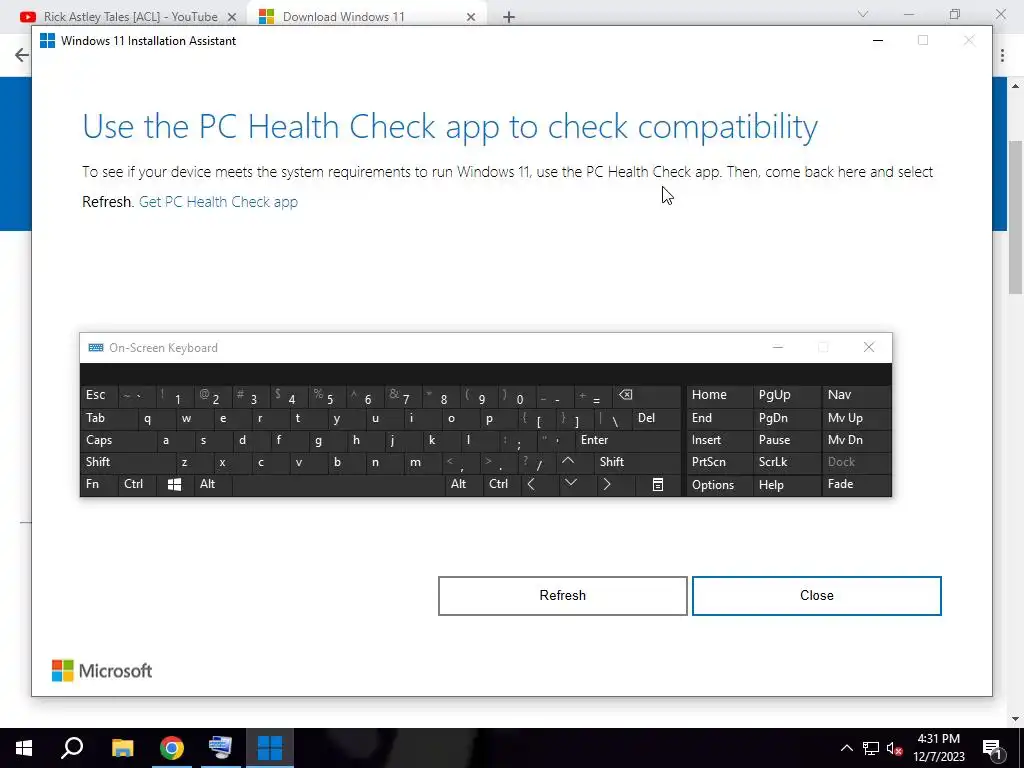Open taskbar Search
Image resolution: width=1024 pixels, height=768 pixels.
(72, 748)
